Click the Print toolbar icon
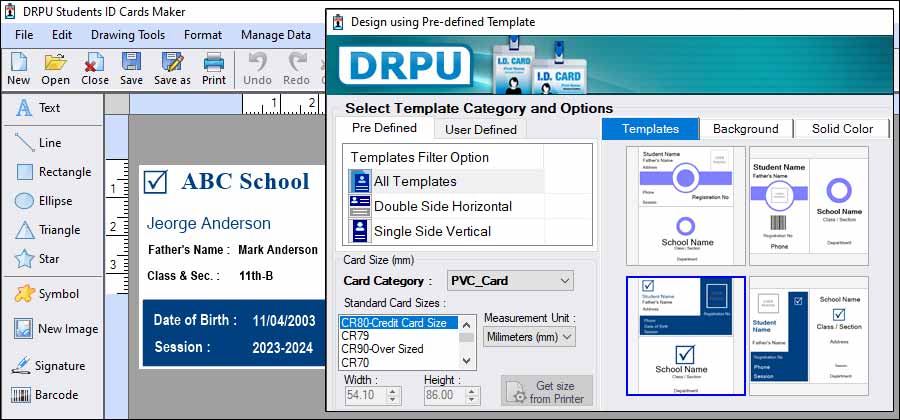This screenshot has width=900, height=420. click(x=214, y=62)
